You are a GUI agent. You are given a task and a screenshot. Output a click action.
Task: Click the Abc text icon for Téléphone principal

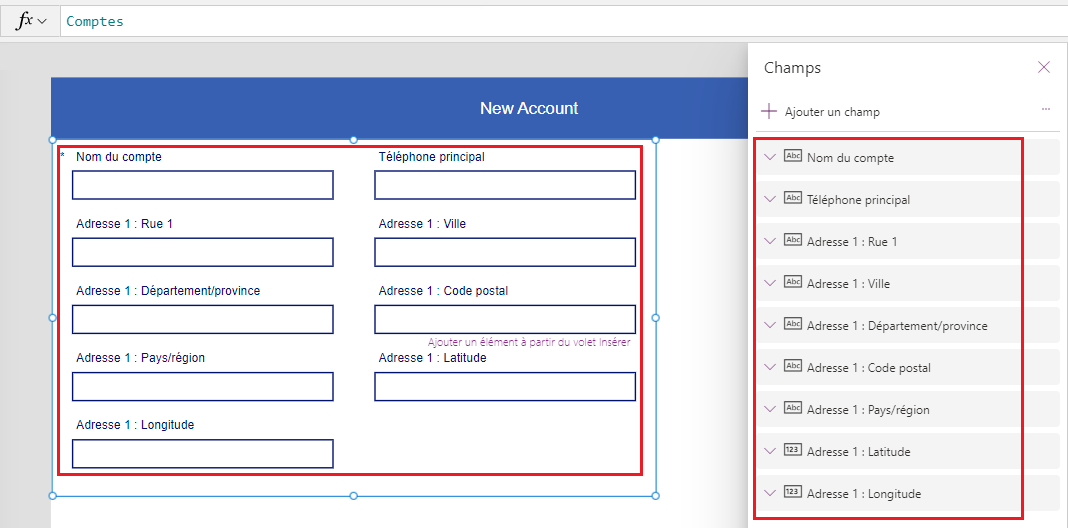[x=793, y=198]
